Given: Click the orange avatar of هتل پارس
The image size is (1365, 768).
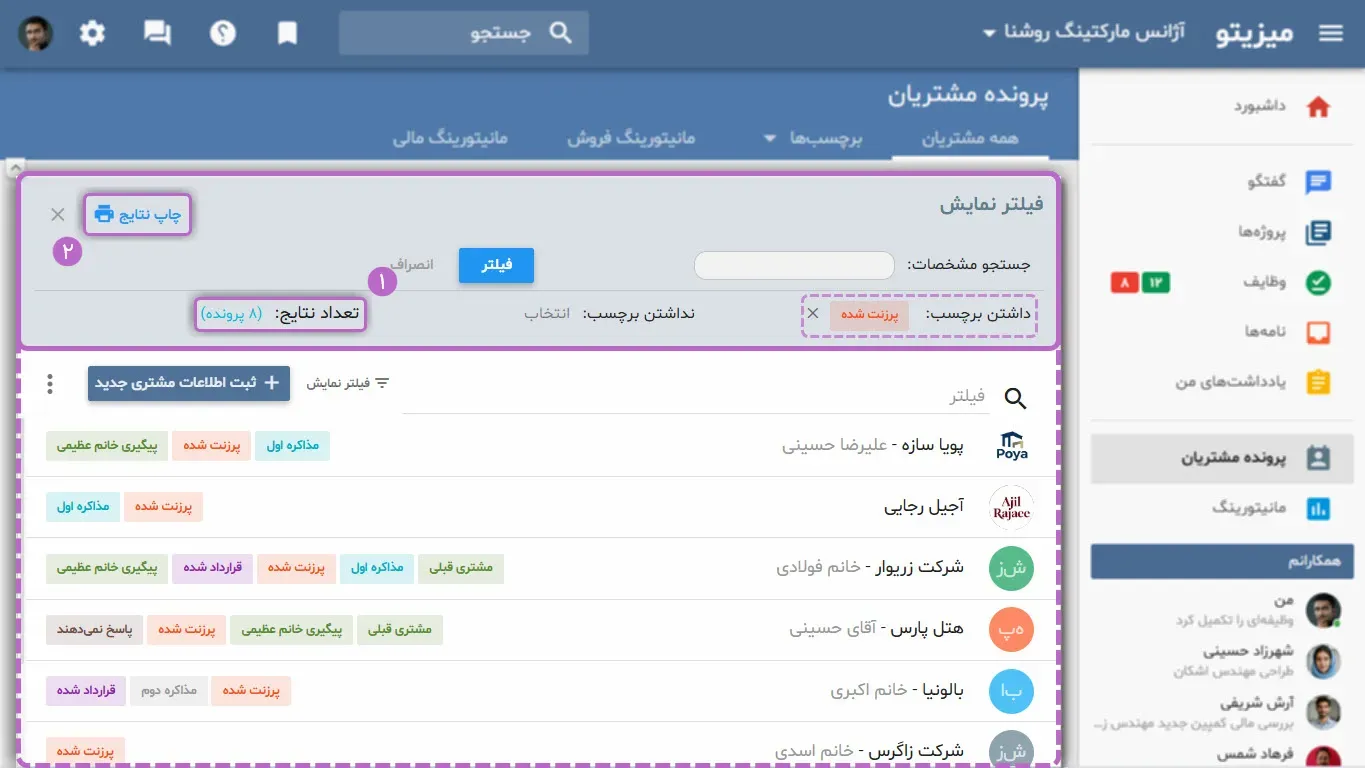Looking at the screenshot, I should [1011, 630].
